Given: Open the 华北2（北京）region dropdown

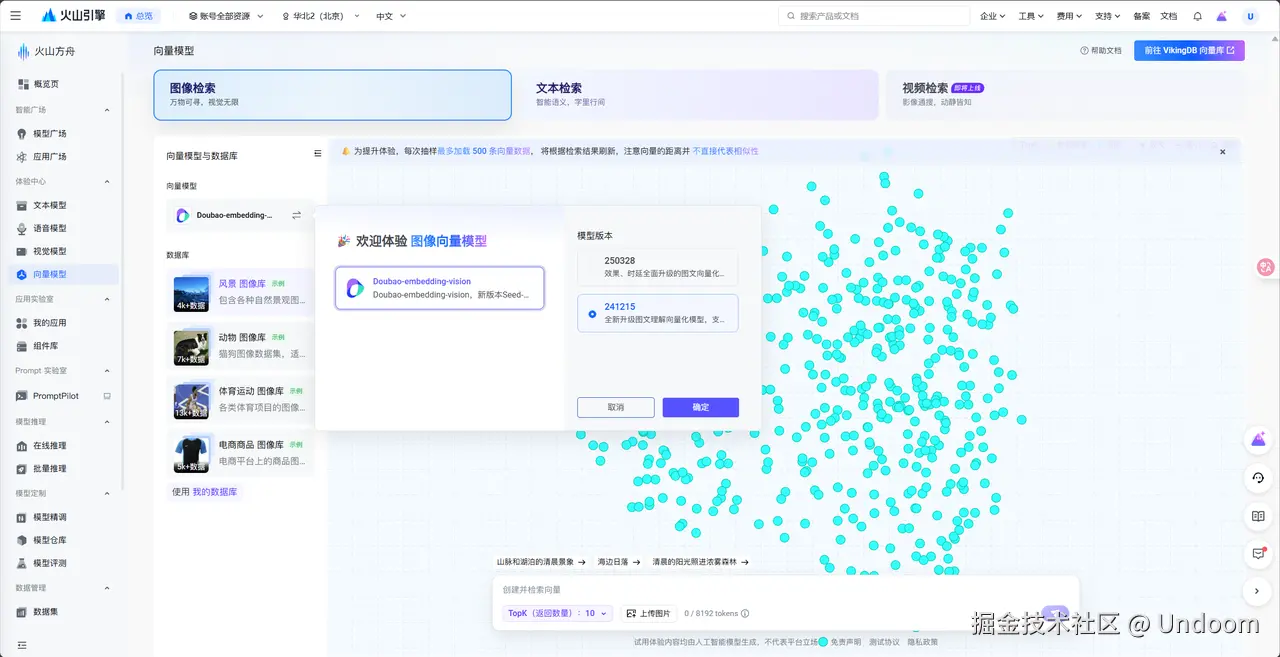Looking at the screenshot, I should (x=322, y=16).
